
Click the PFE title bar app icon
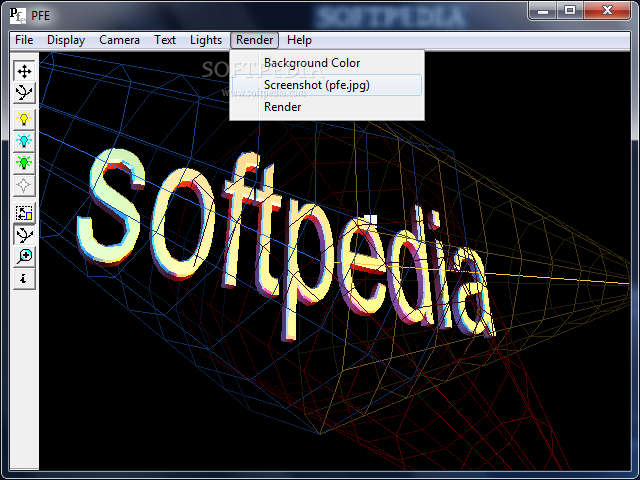(18, 15)
